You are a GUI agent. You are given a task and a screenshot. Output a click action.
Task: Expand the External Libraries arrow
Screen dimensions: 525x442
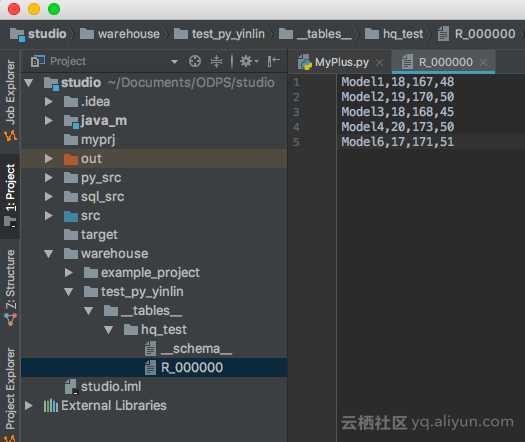29,406
